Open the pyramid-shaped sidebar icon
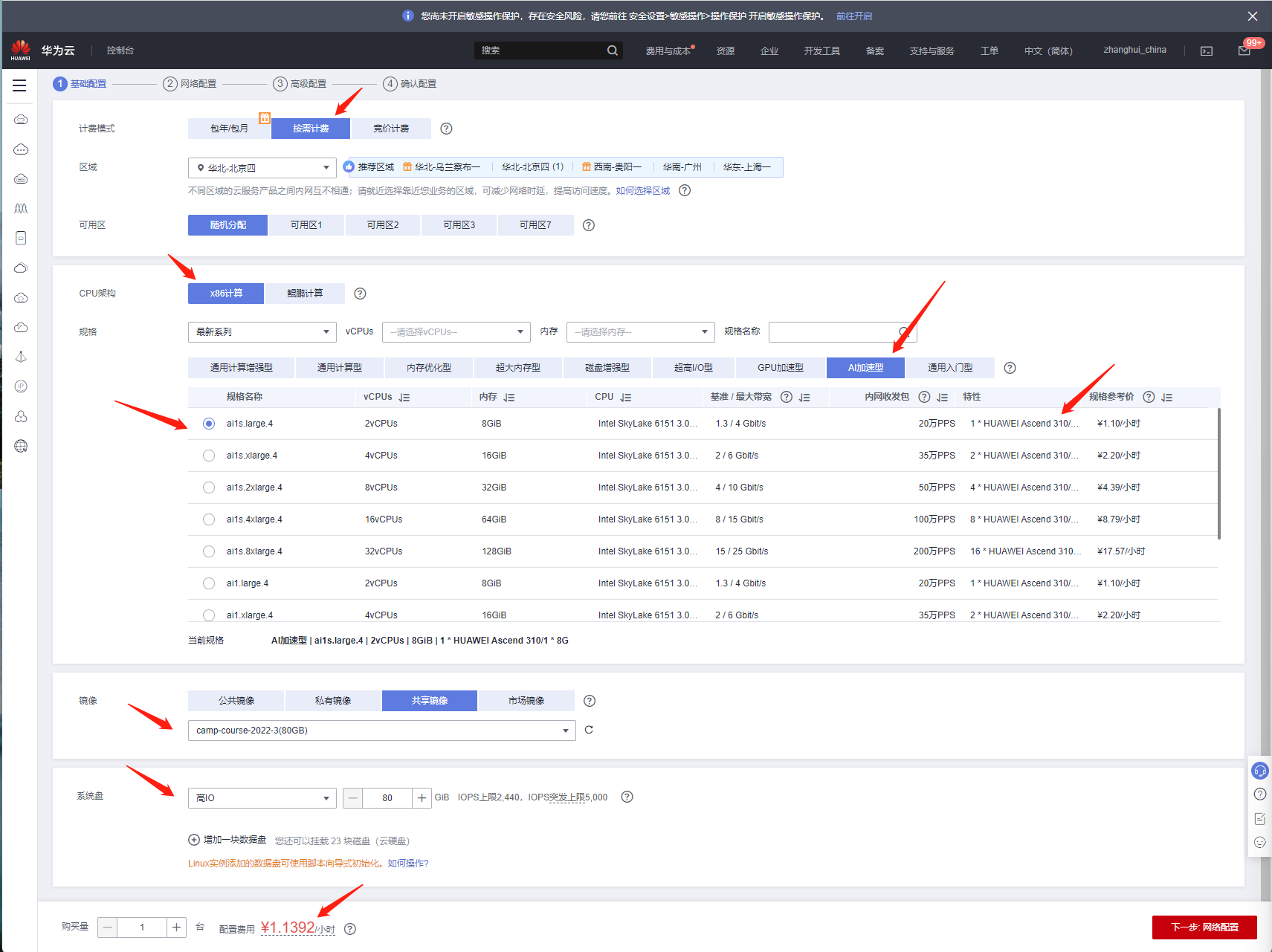Screen dimensions: 1272x952 click(21, 357)
